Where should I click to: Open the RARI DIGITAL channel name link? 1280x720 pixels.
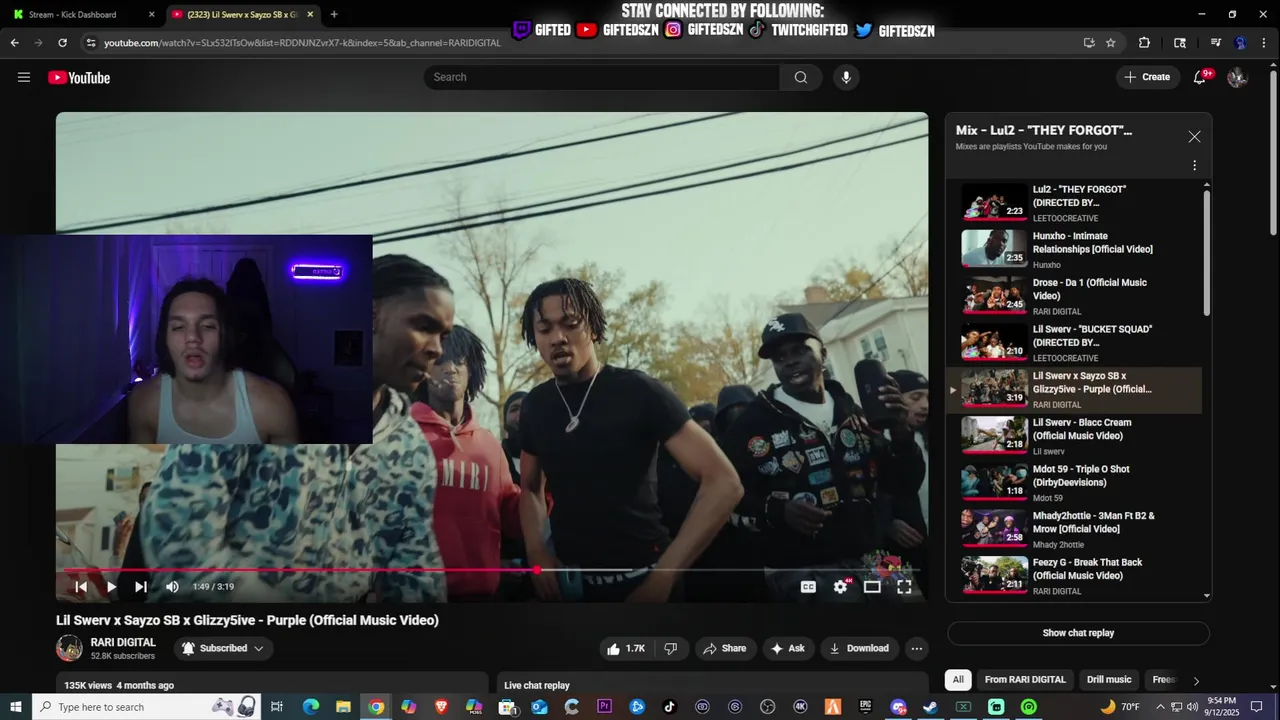click(x=123, y=642)
